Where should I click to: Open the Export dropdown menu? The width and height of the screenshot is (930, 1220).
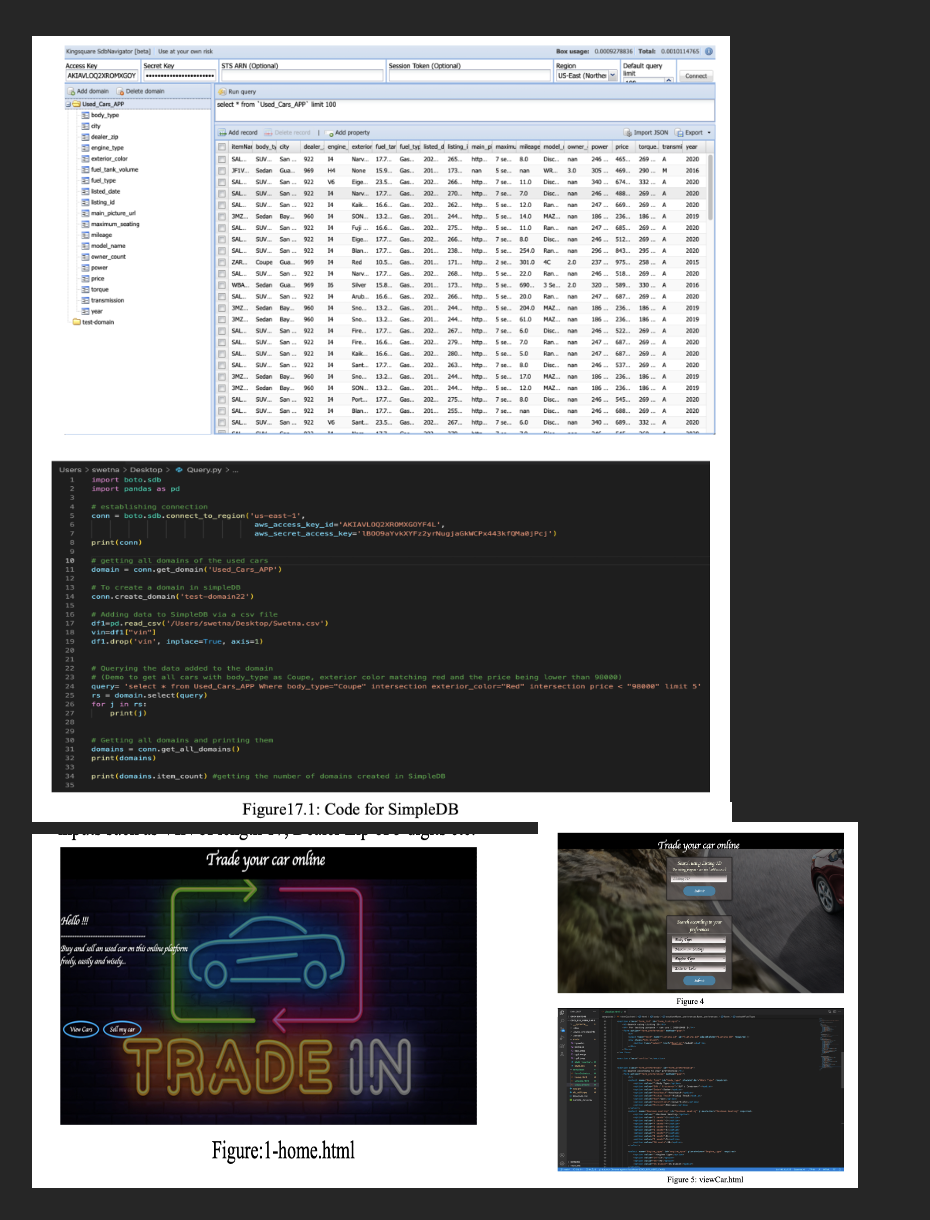[692, 132]
